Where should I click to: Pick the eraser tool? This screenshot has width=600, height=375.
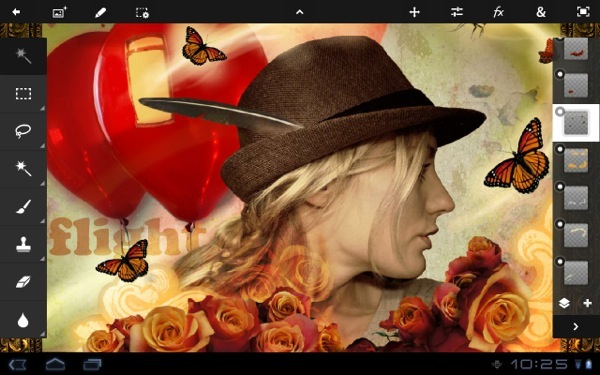click(23, 282)
